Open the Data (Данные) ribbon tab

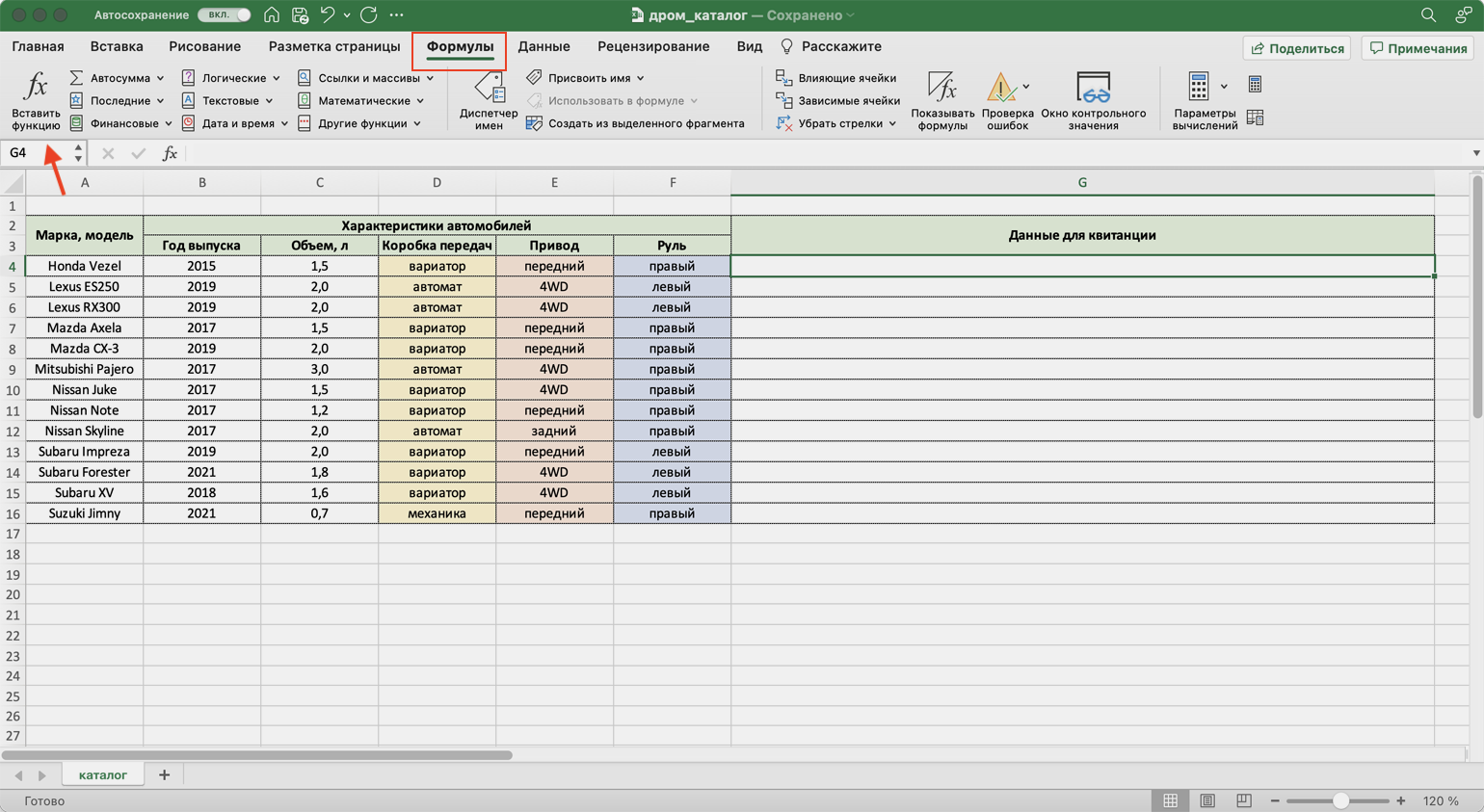[543, 46]
